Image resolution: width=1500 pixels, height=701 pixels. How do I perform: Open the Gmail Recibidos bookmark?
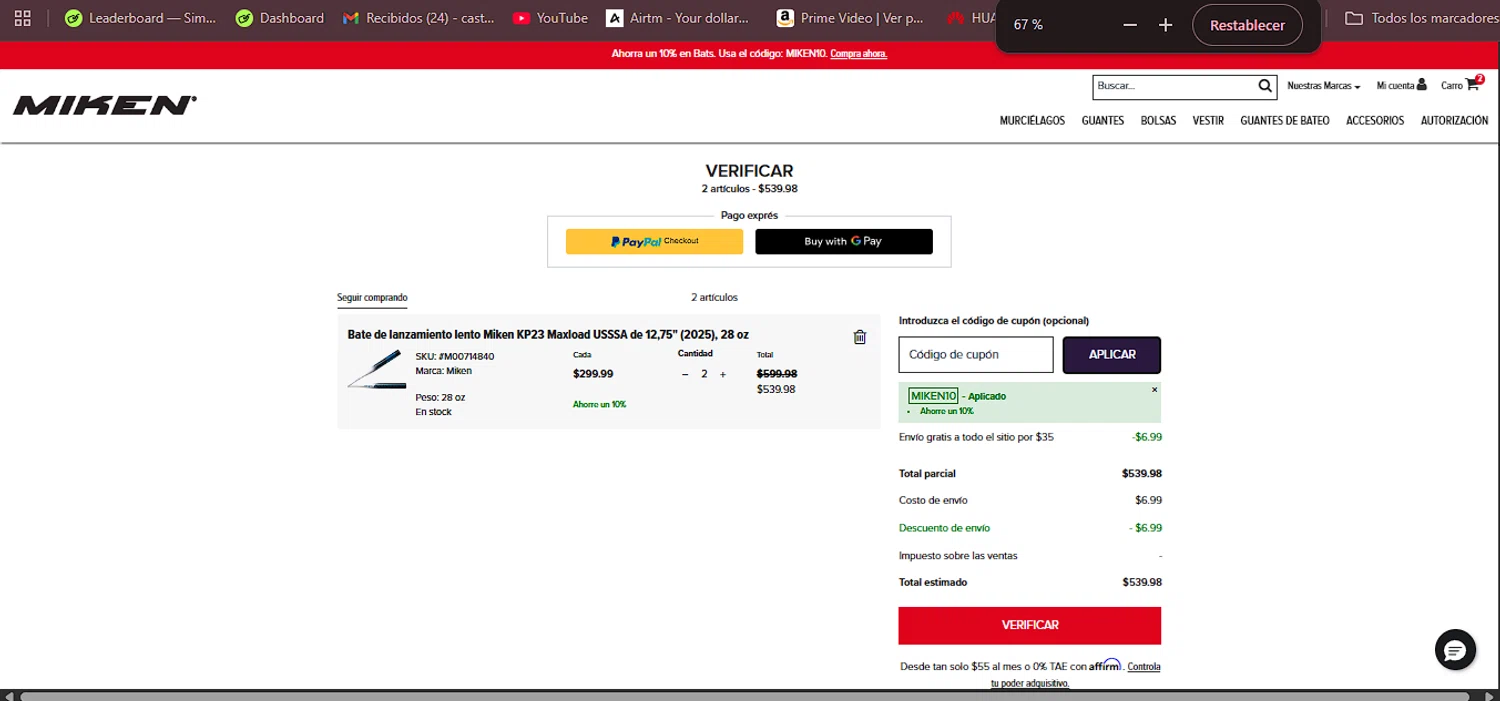pos(419,18)
